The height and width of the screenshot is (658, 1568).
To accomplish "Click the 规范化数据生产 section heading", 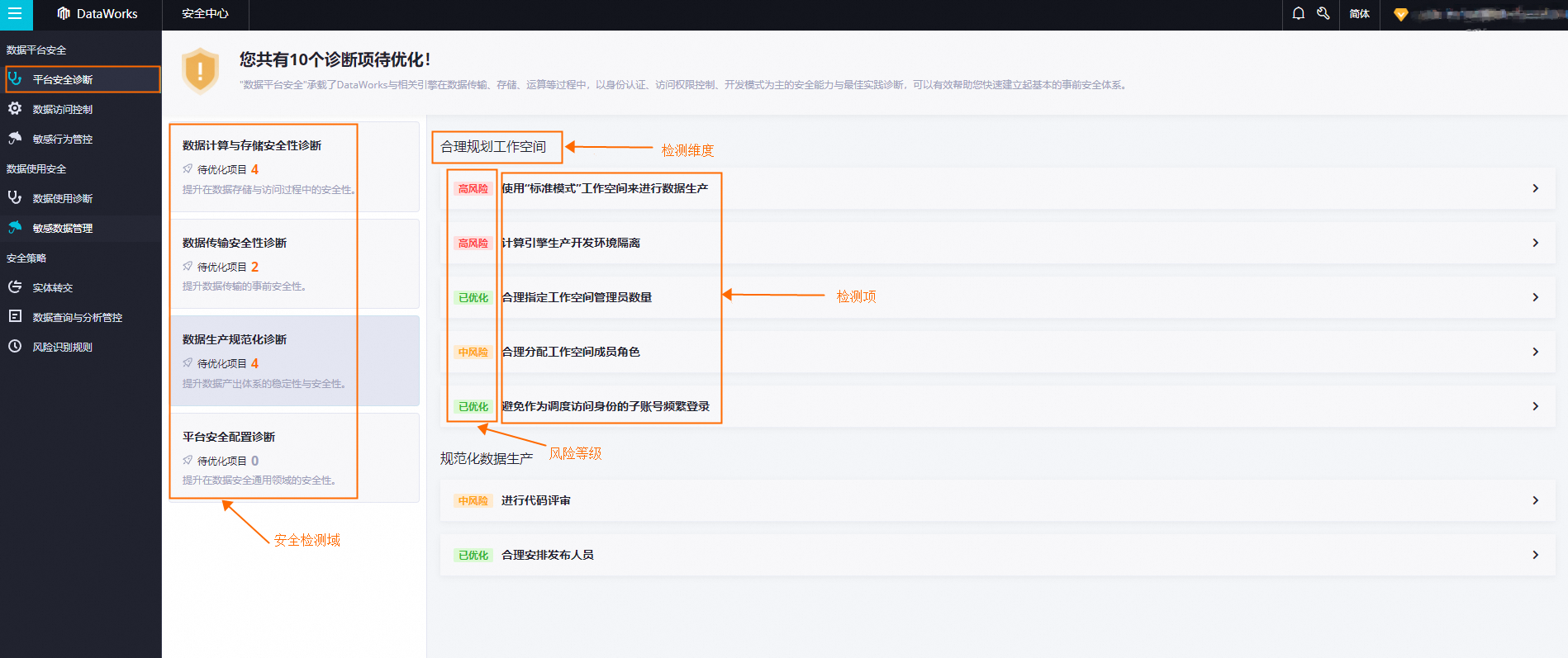I will pos(487,458).
